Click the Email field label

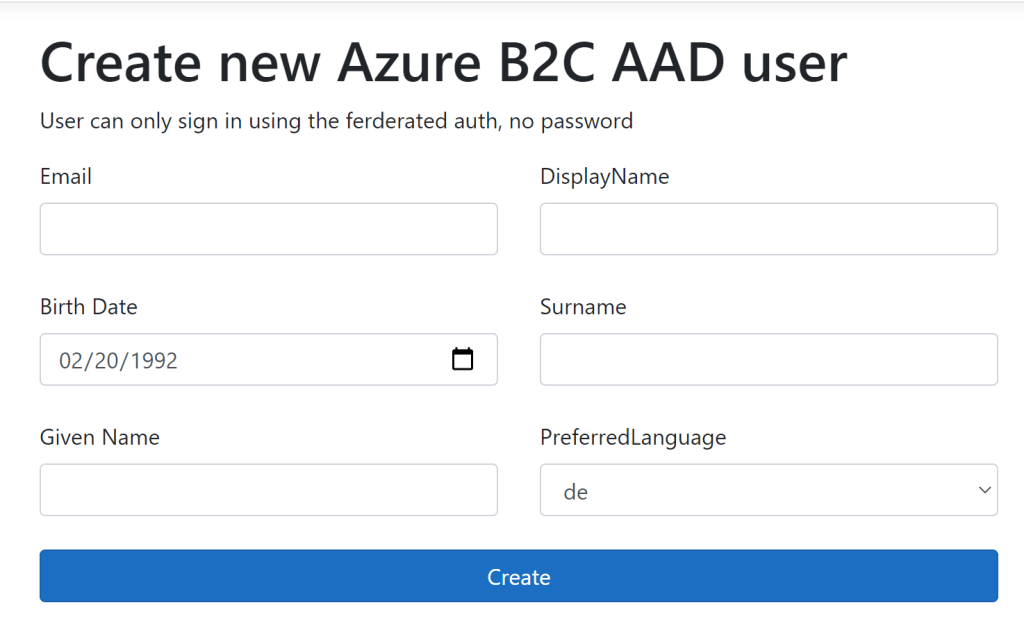point(66,177)
